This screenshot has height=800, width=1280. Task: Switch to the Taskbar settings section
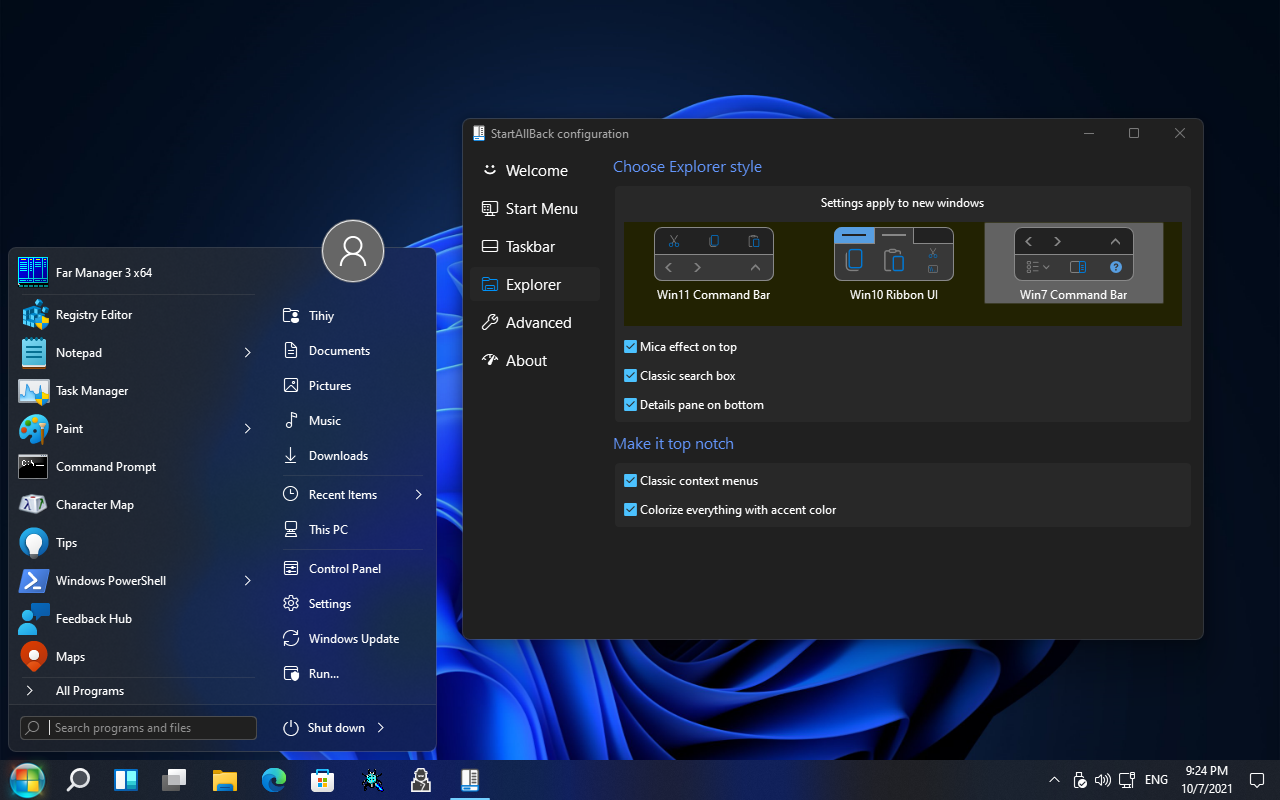[x=530, y=247]
